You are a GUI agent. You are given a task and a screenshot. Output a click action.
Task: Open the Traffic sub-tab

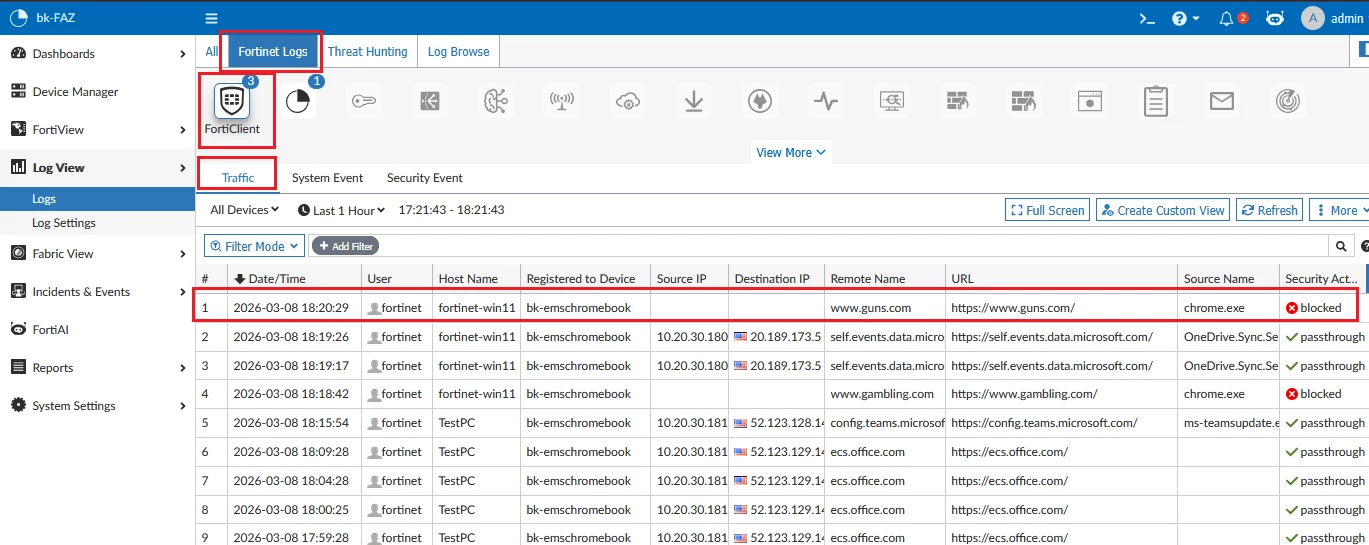(x=238, y=177)
